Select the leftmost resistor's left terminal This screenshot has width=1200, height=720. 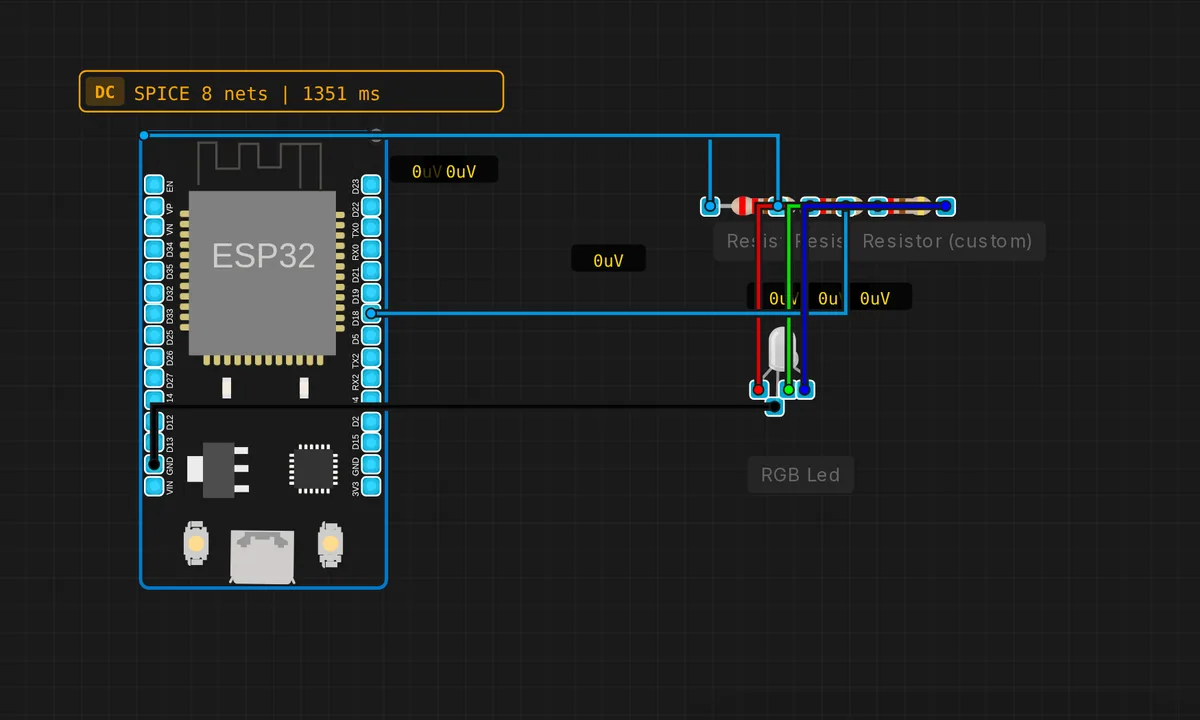[x=710, y=207]
